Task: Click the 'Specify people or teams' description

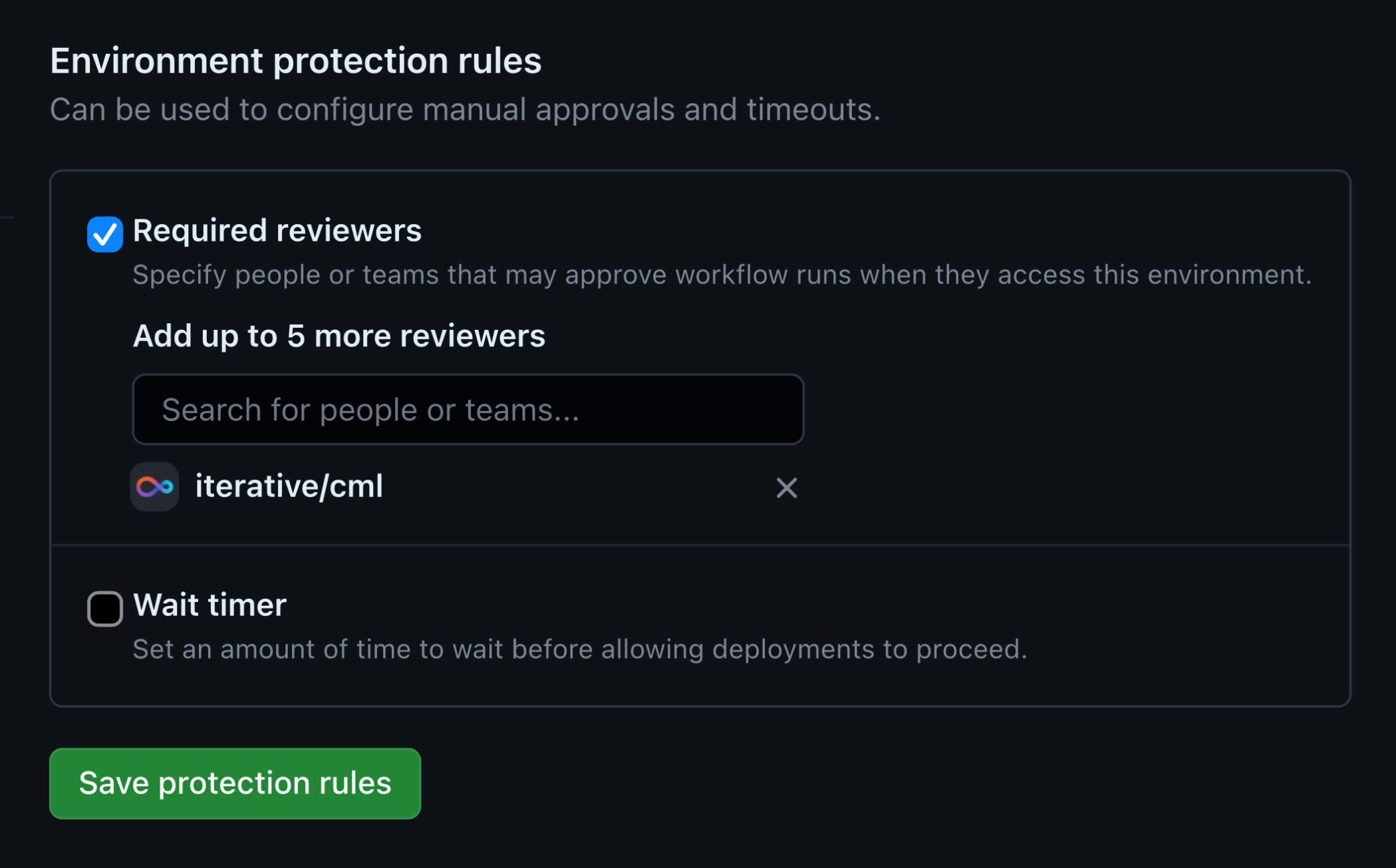Action: (722, 275)
